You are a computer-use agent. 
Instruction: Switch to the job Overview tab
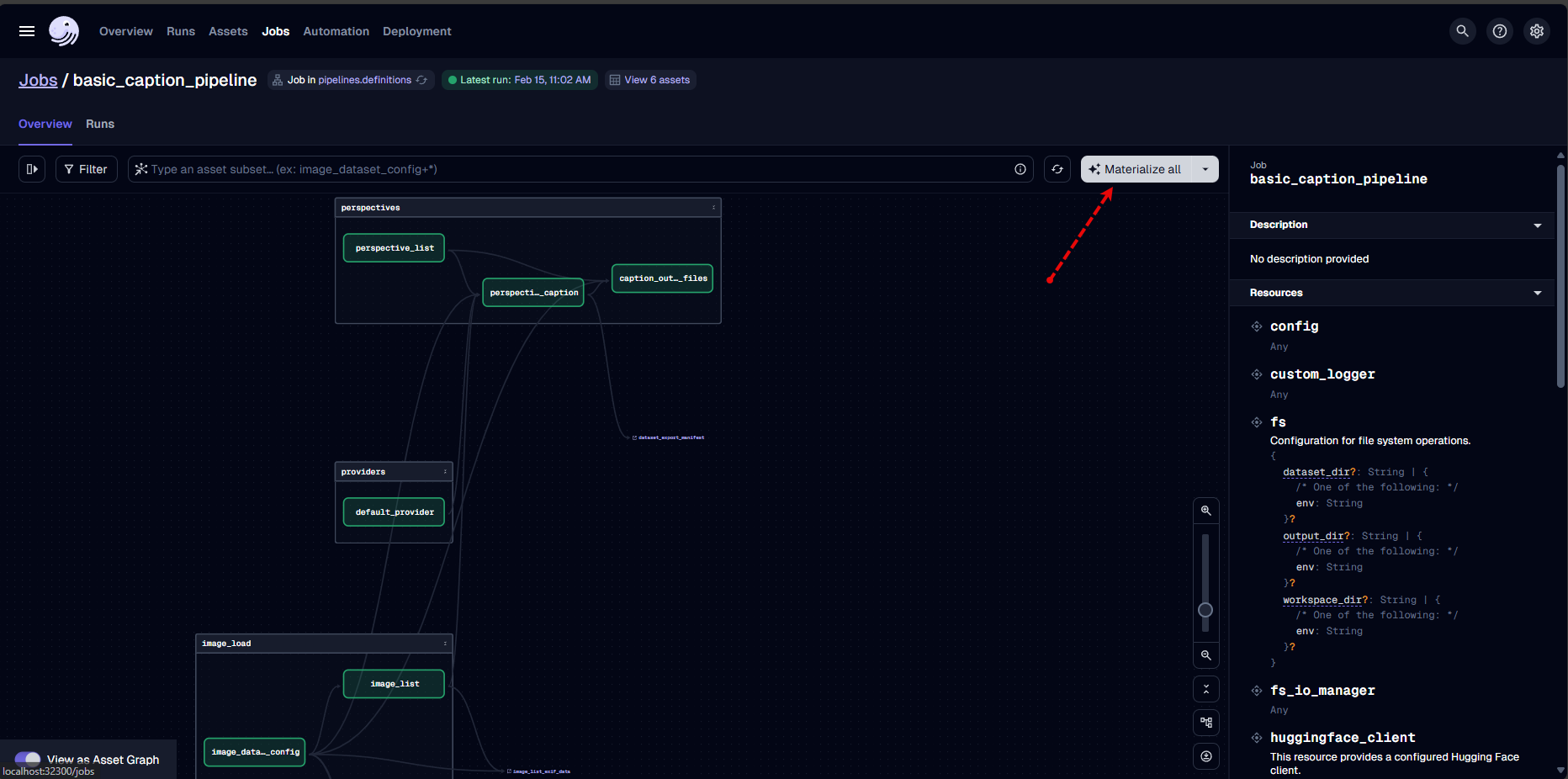45,124
